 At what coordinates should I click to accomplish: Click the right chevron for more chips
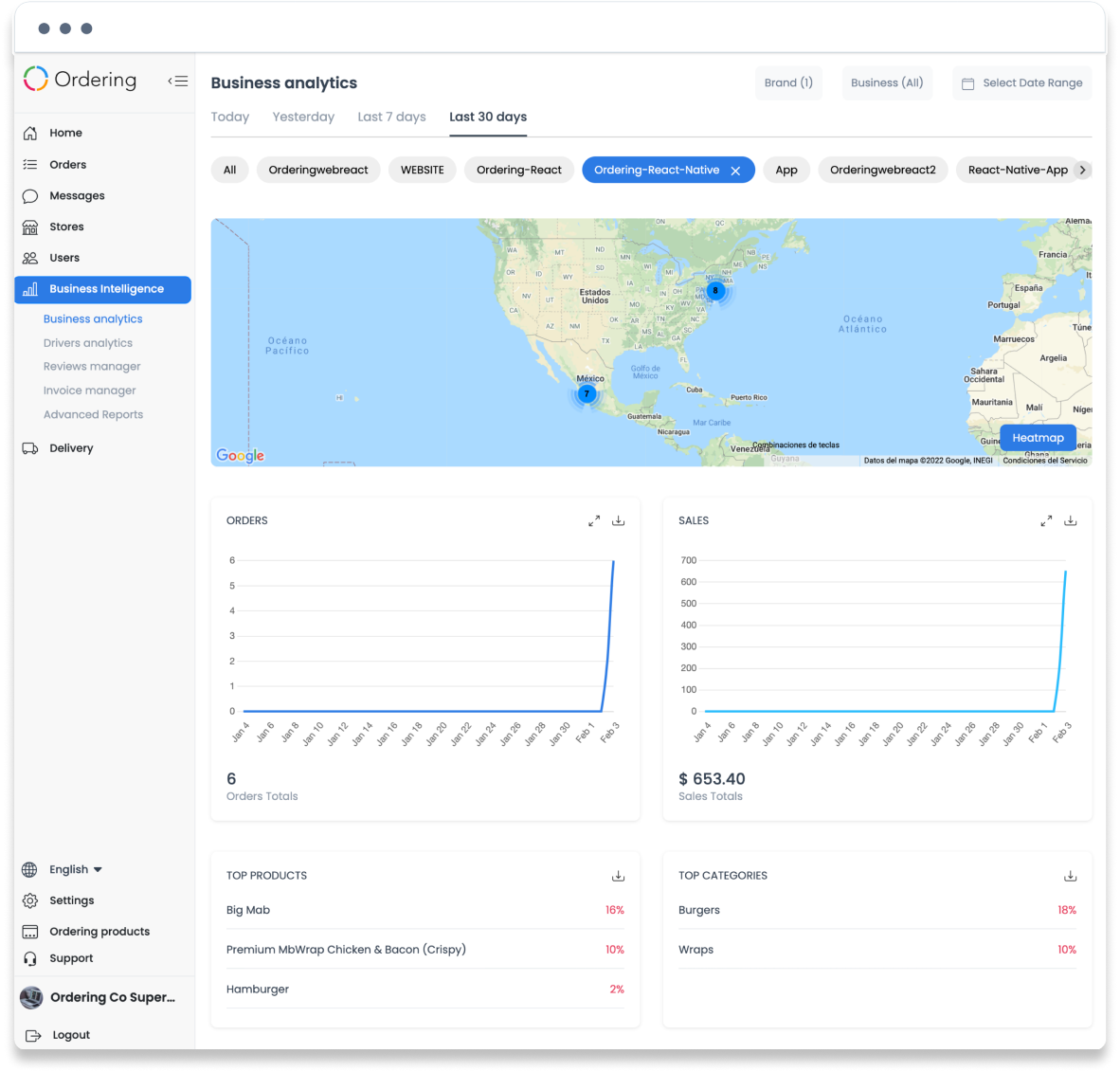(1083, 170)
